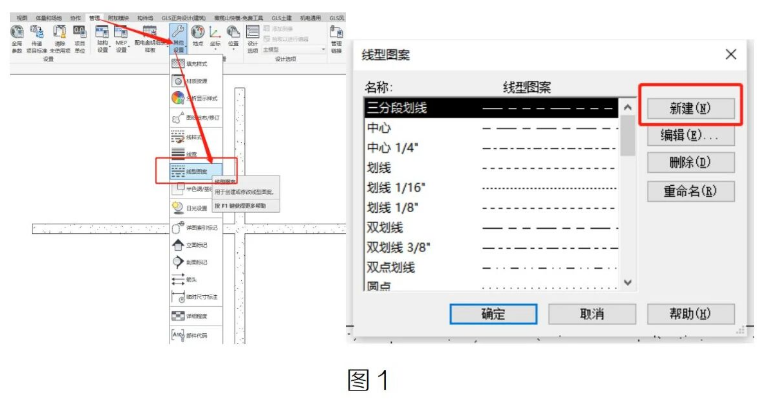This screenshot has width=757, height=409.
Task: Choose 材质资源 material assets menu entry
Action: [x=196, y=81]
